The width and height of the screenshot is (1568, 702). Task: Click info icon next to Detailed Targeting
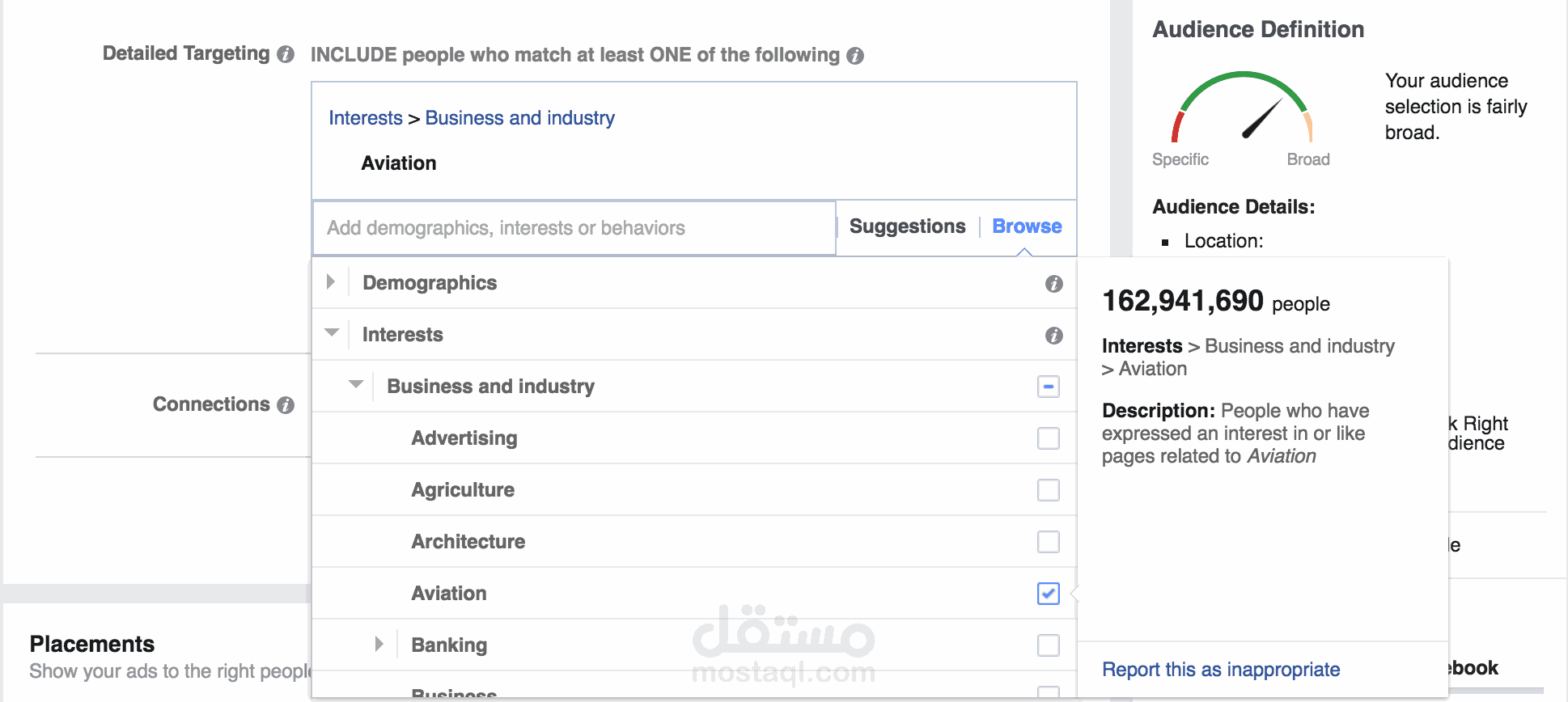285,54
